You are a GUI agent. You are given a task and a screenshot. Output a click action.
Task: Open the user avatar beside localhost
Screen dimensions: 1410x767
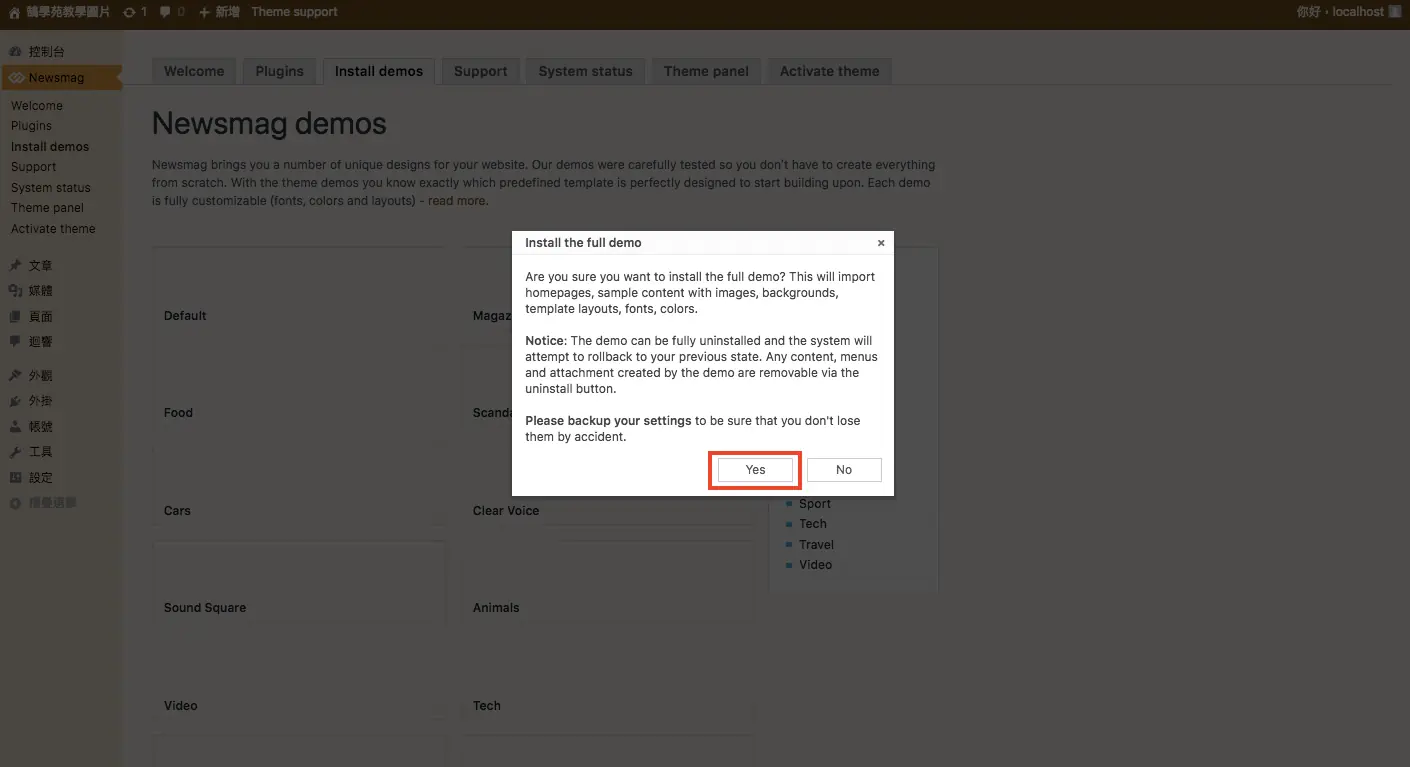click(1395, 12)
